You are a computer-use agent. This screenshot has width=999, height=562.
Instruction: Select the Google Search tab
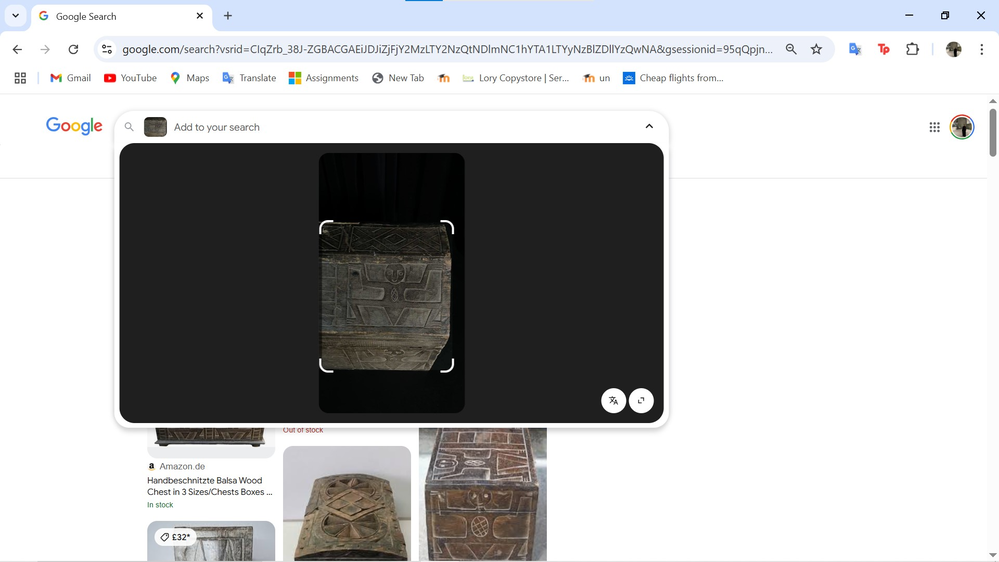click(x=120, y=16)
